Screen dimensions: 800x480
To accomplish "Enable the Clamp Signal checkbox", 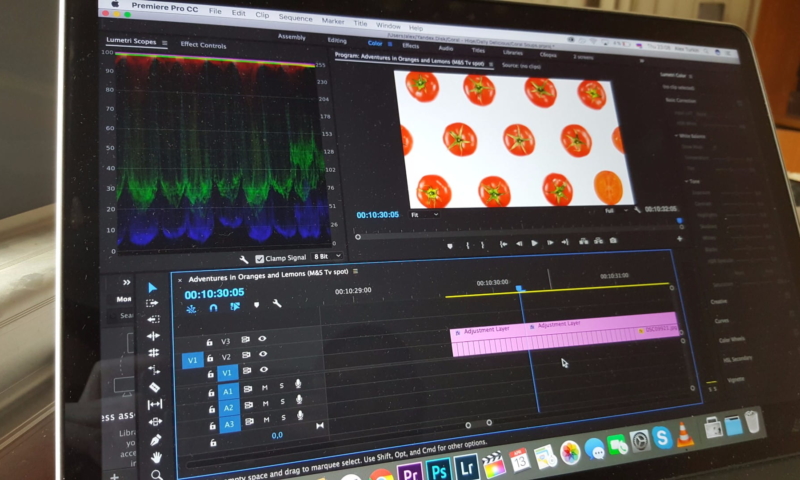I will point(259,258).
